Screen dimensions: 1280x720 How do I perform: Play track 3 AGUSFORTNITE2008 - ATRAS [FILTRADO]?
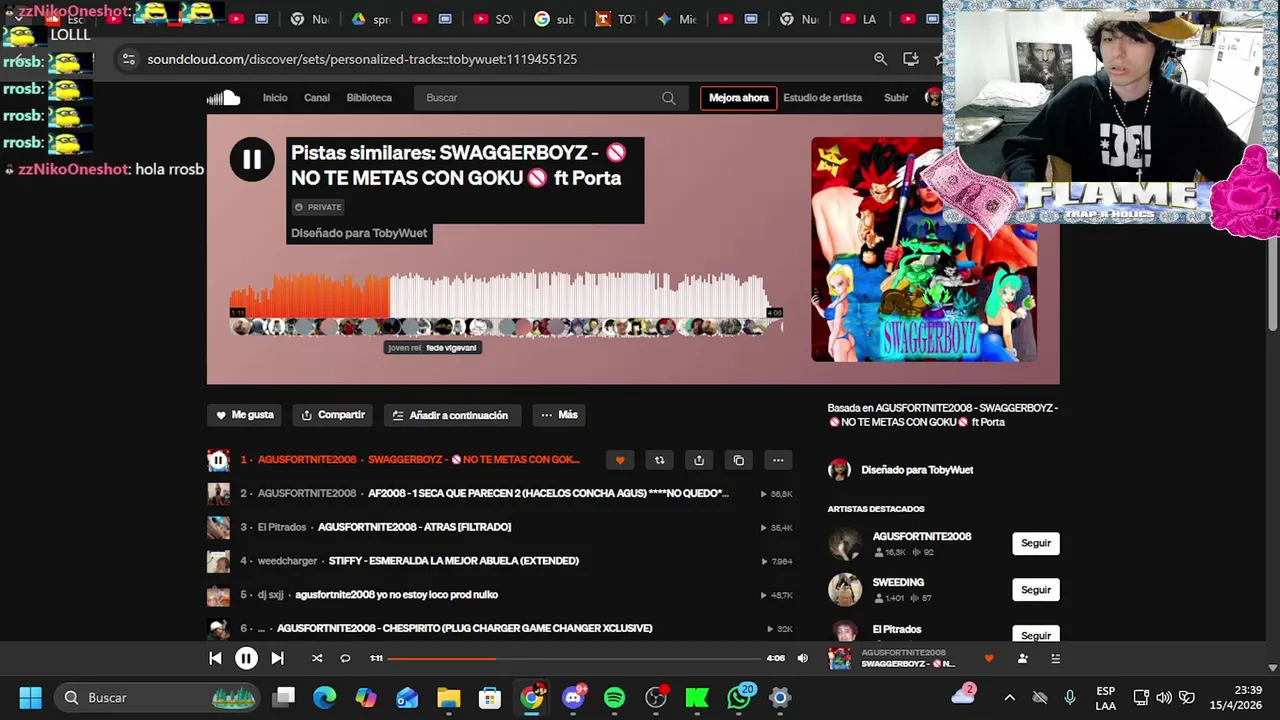(414, 527)
